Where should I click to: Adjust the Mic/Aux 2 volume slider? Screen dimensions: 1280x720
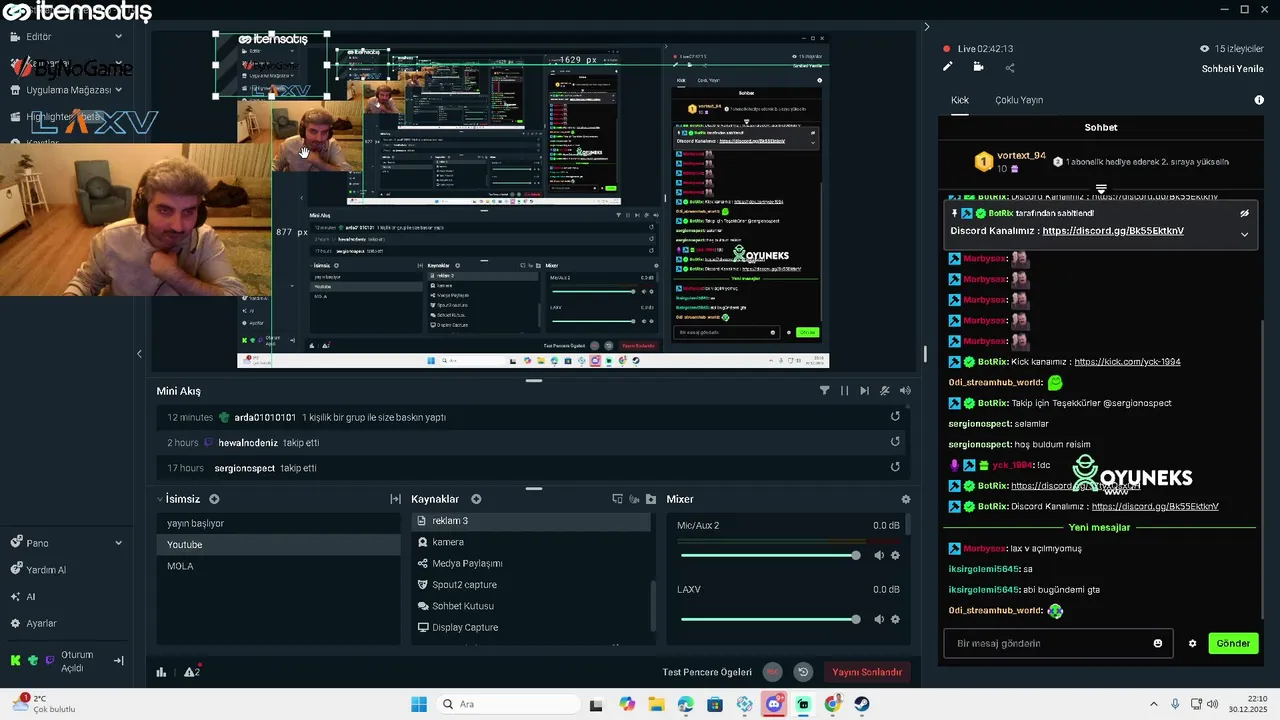(768, 555)
